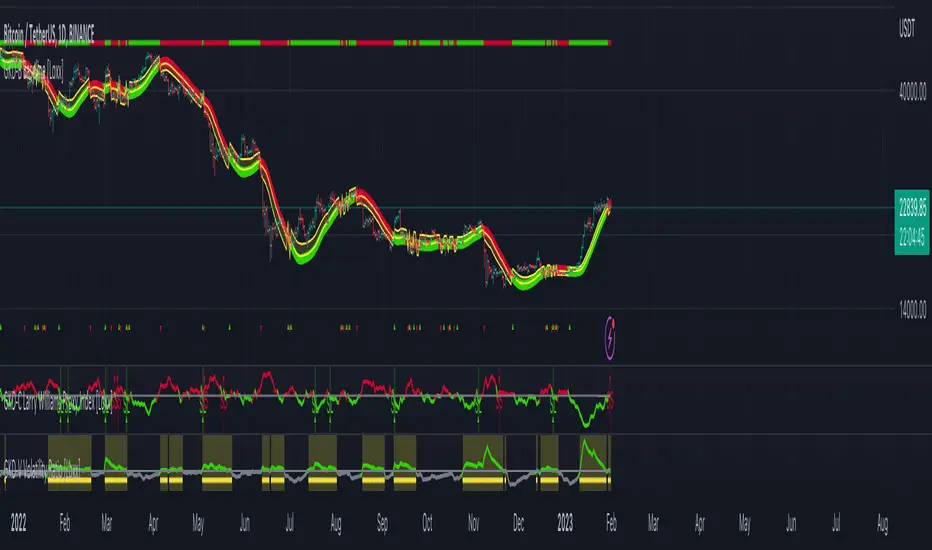932x550 pixels.
Task: Click the purple lightning bolt event icon
Action: [x=610, y=338]
